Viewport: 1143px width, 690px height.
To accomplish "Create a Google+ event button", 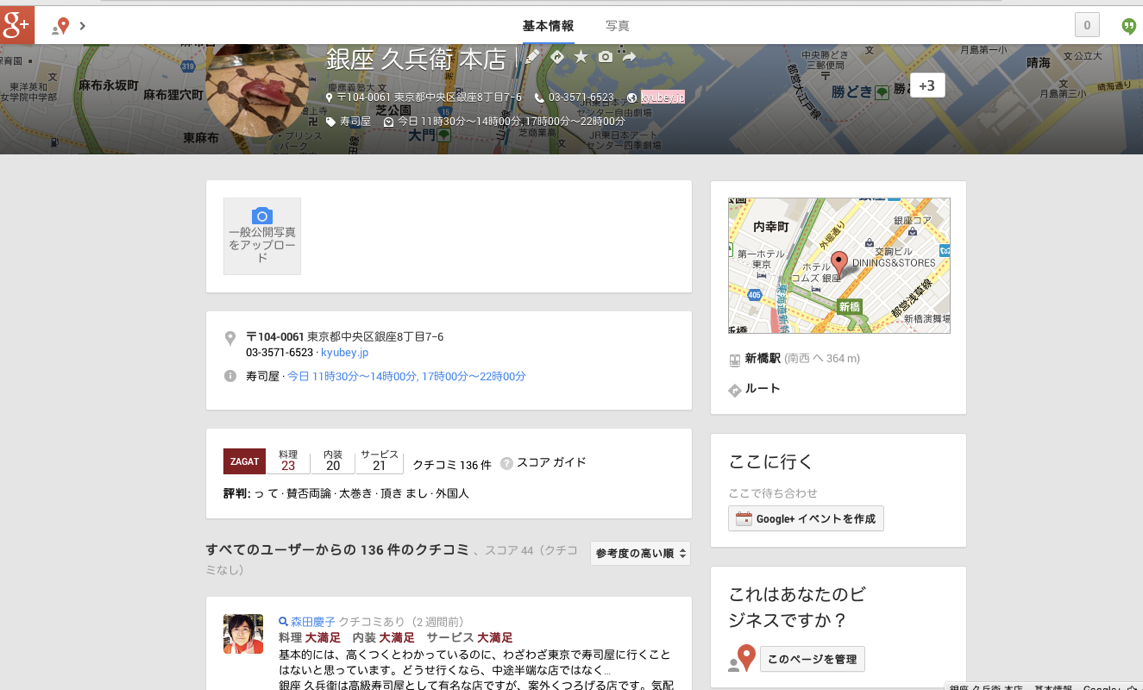I will point(805,519).
